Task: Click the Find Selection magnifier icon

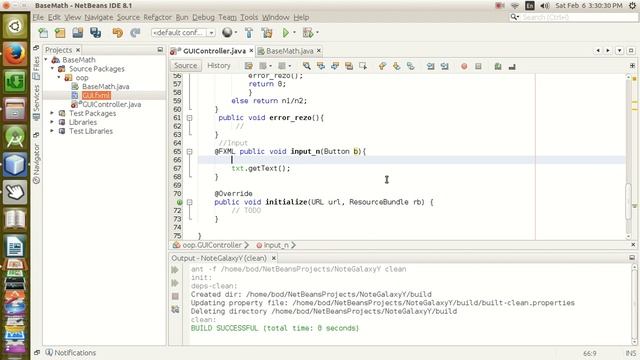Action: pos(307,66)
